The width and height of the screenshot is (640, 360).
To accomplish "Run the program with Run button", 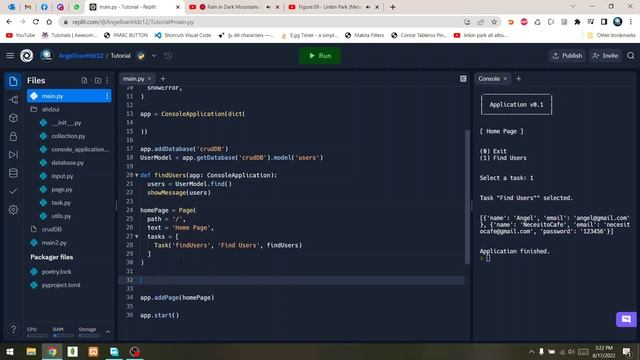I will tap(320, 56).
